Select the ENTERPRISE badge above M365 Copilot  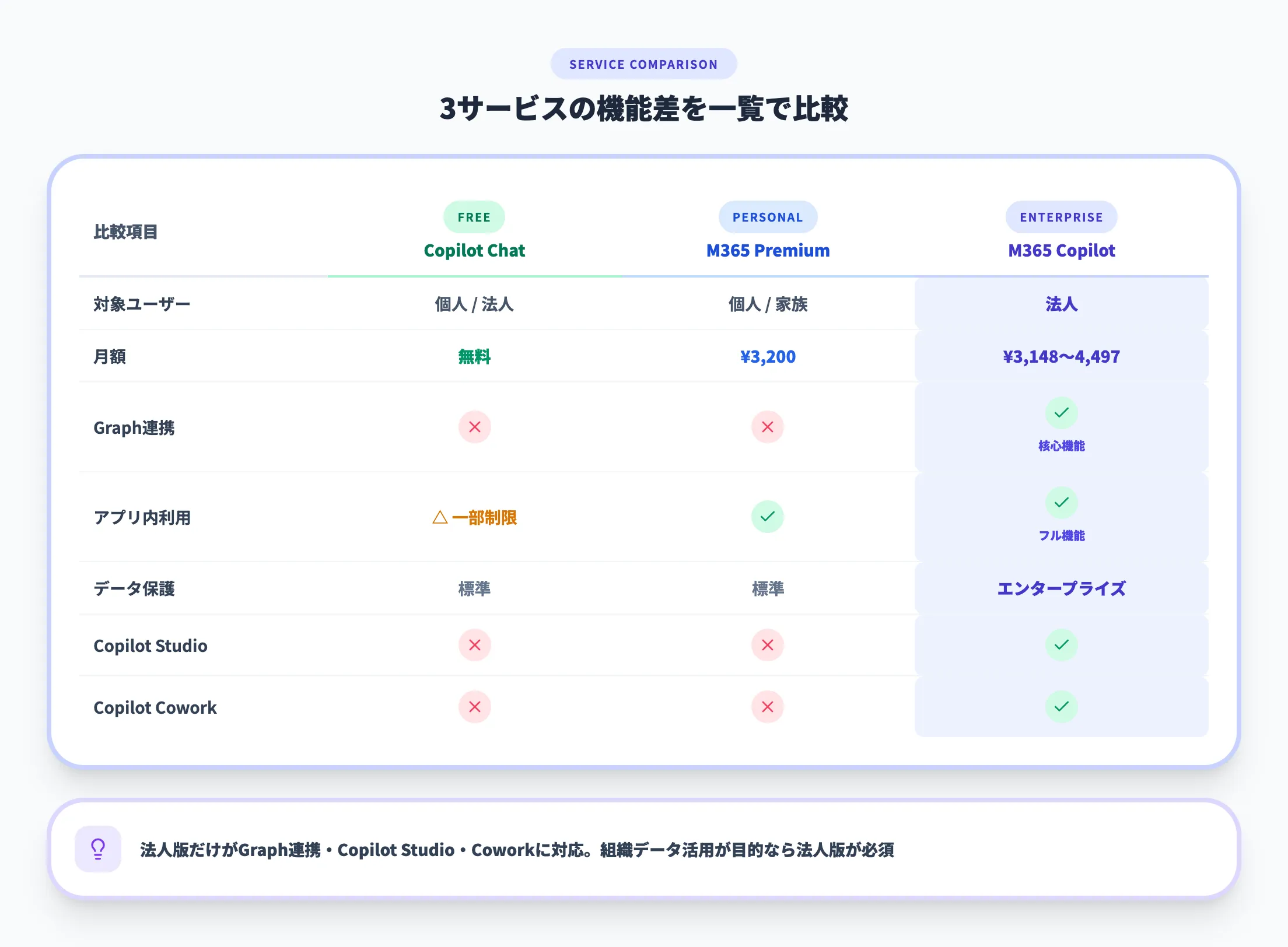[1062, 217]
